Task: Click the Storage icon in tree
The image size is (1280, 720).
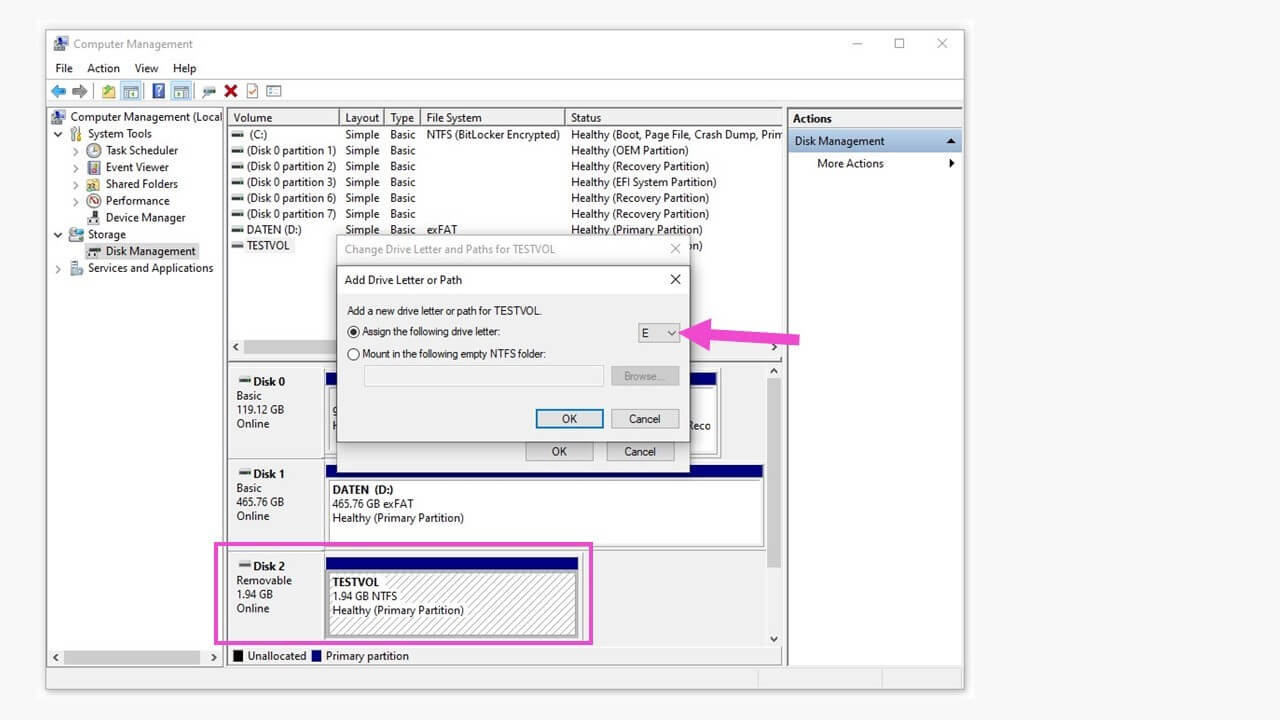Action: pos(76,234)
